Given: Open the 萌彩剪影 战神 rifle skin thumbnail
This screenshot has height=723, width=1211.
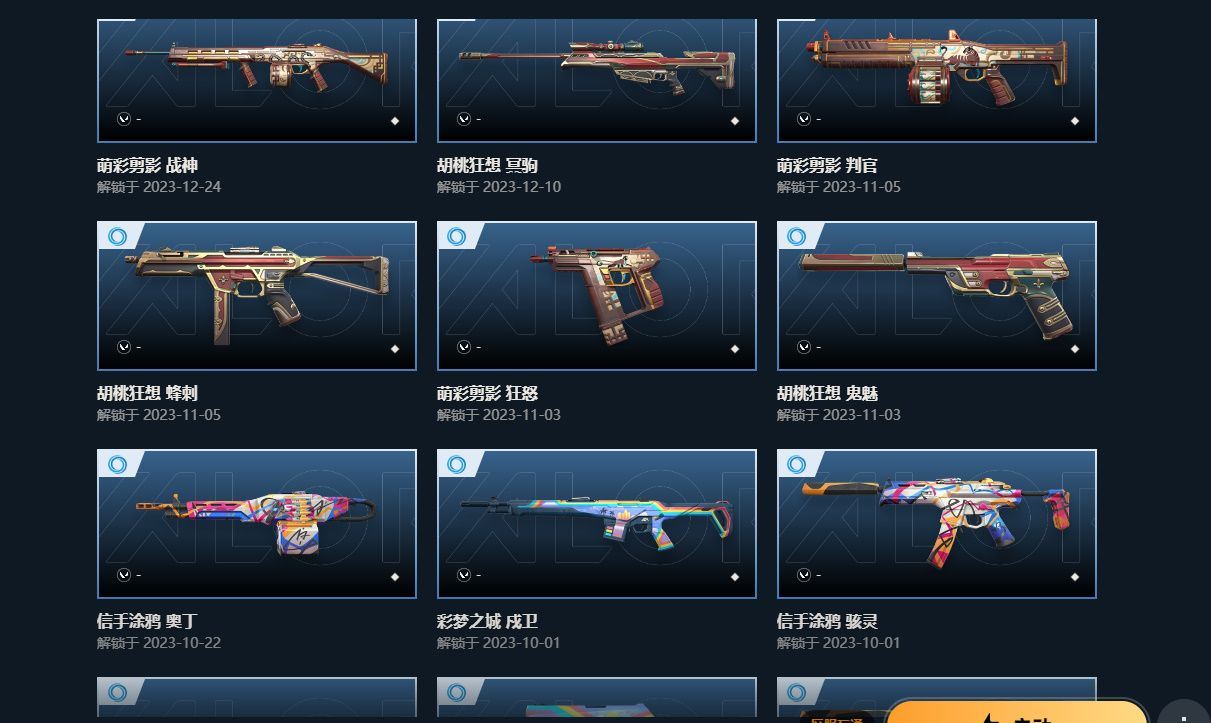Looking at the screenshot, I should pos(257,80).
